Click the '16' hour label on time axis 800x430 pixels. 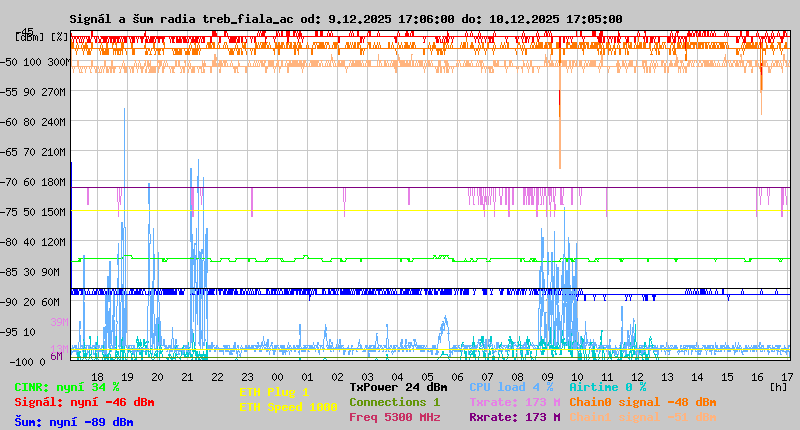[757, 377]
